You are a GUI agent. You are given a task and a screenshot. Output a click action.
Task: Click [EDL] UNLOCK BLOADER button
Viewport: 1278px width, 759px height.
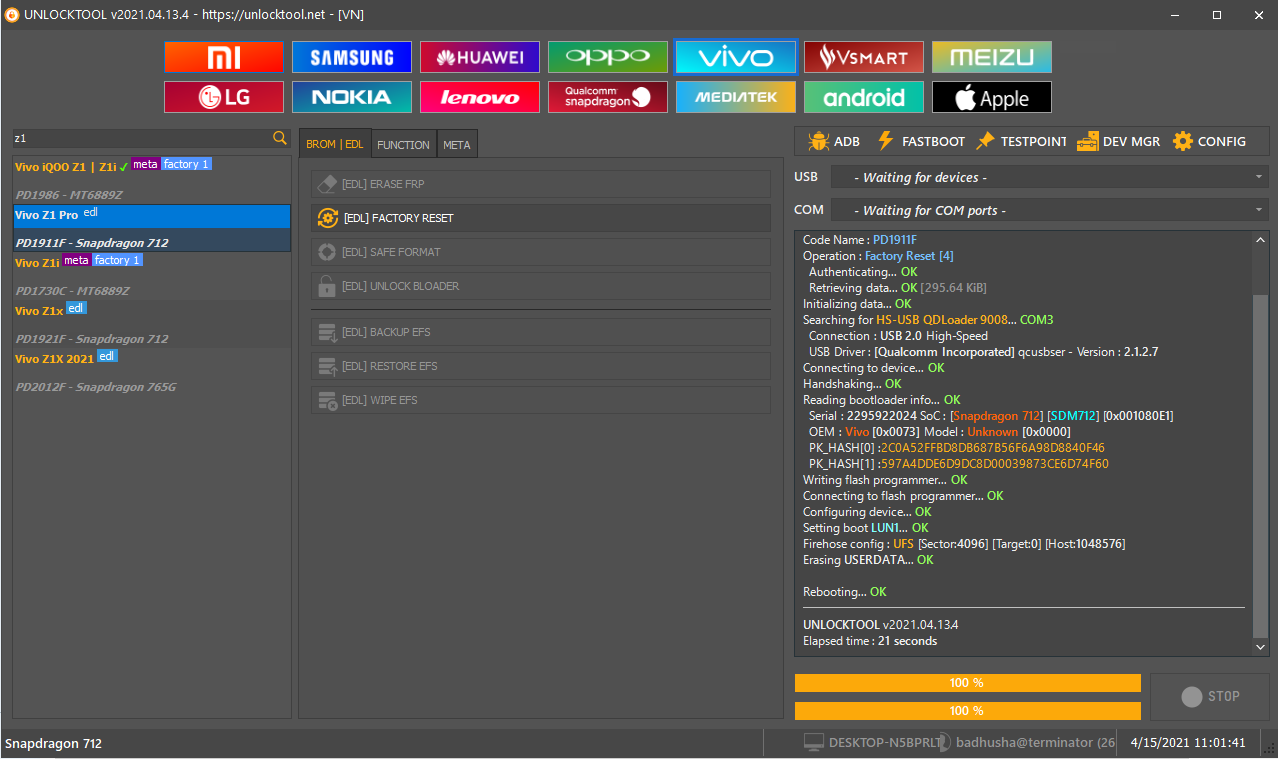(x=541, y=286)
